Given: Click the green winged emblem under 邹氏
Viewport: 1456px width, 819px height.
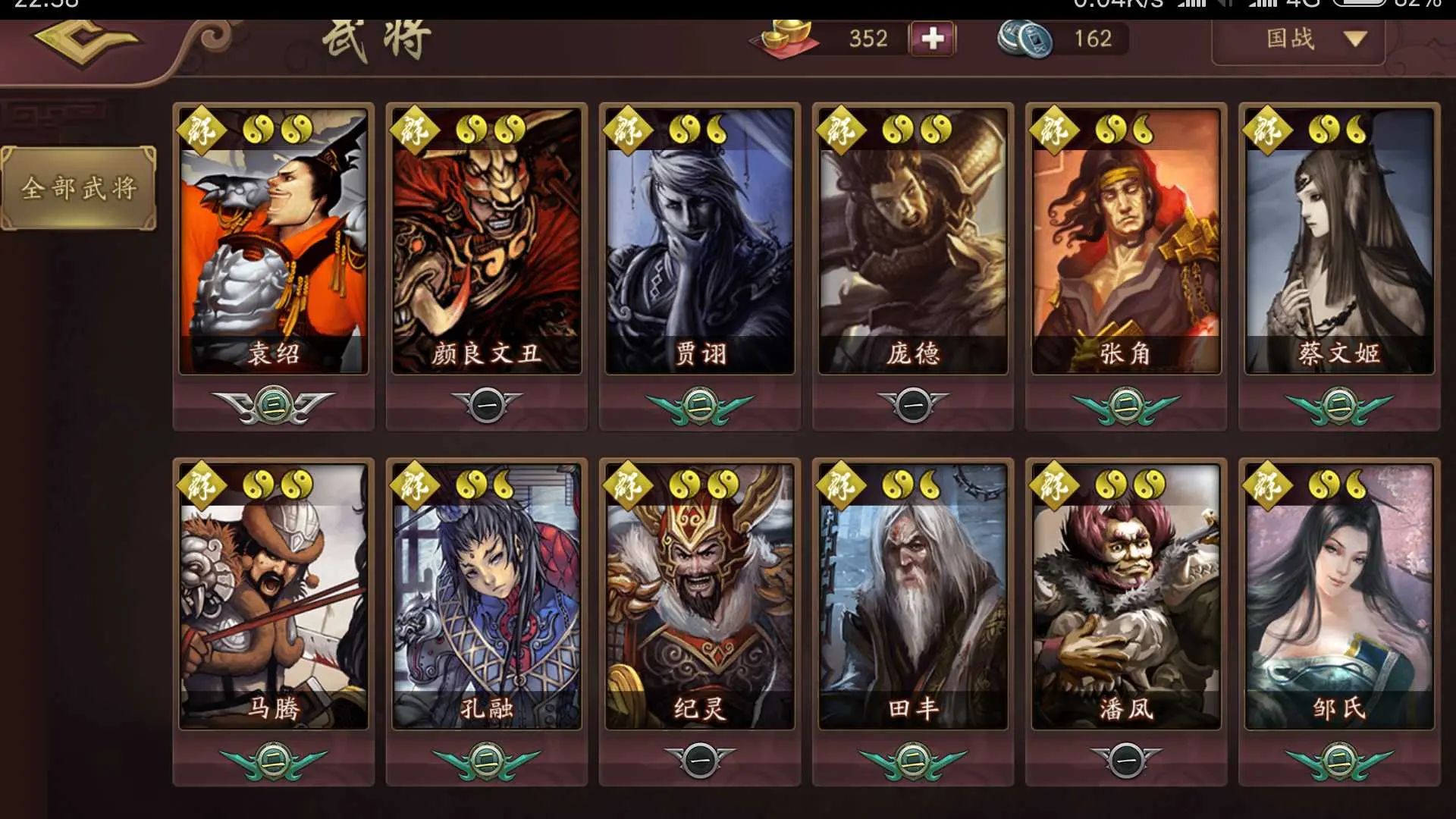Looking at the screenshot, I should (x=1339, y=761).
